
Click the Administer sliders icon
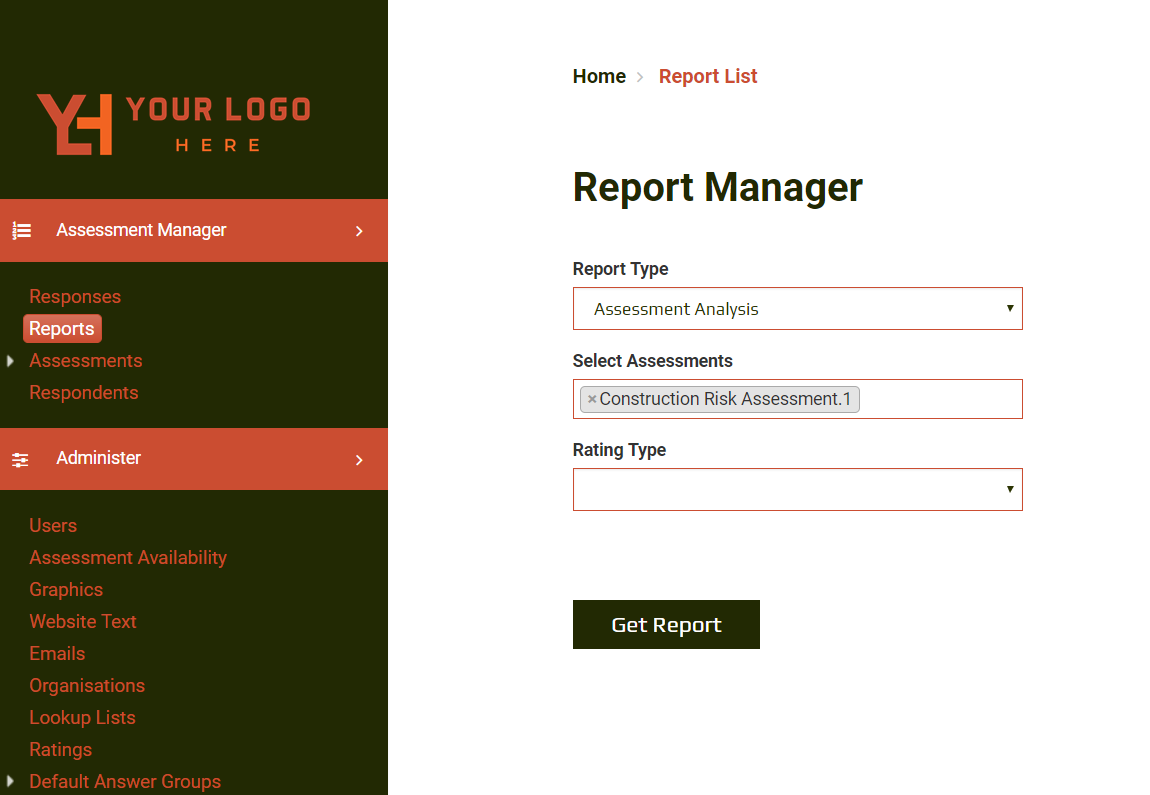[x=20, y=459]
